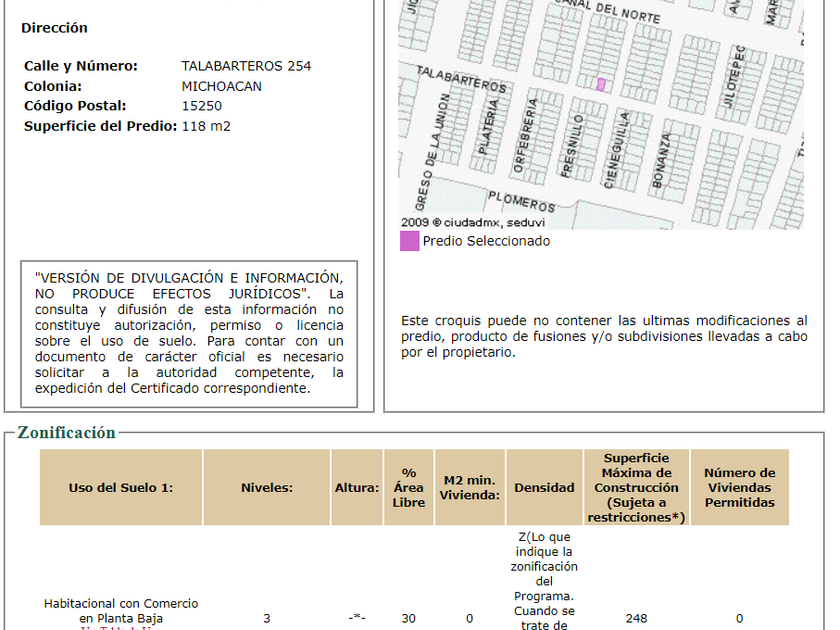Click the Densidad column header

[x=544, y=487]
